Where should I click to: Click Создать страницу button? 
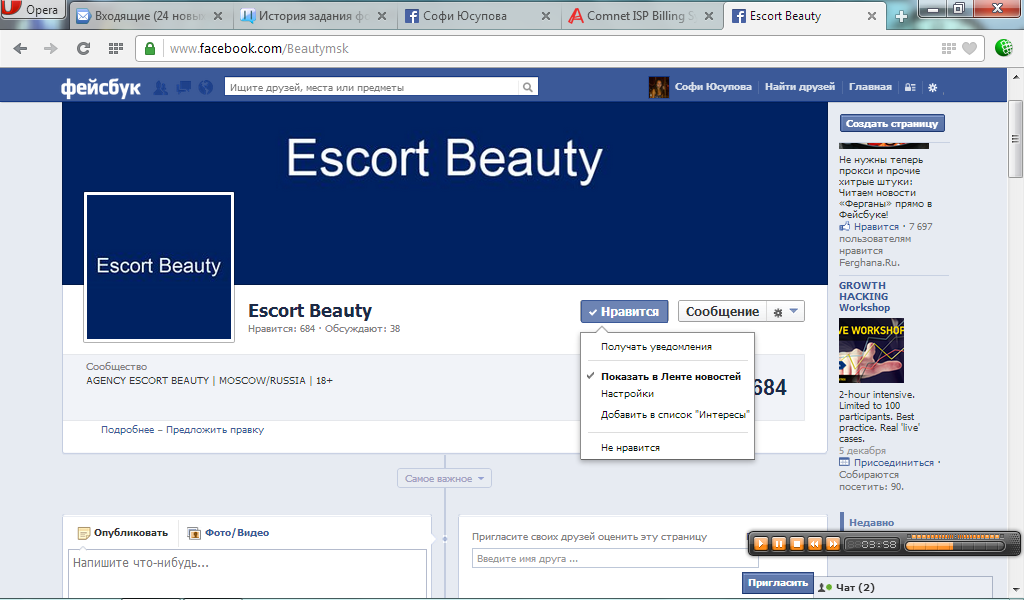(892, 123)
